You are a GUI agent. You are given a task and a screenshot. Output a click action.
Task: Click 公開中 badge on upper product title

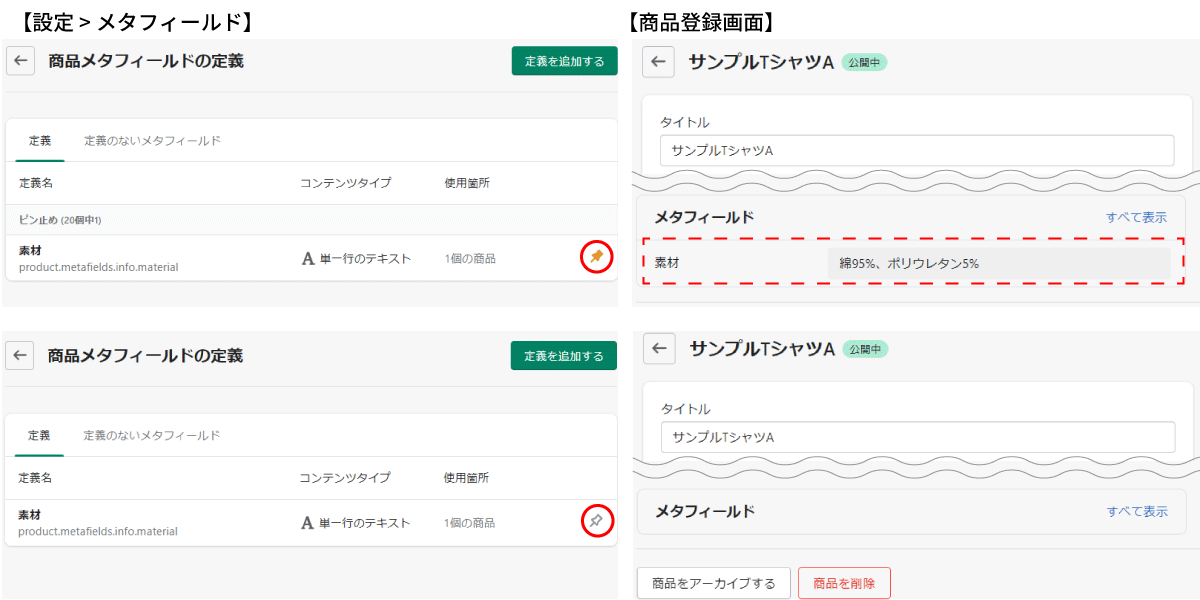(x=864, y=62)
